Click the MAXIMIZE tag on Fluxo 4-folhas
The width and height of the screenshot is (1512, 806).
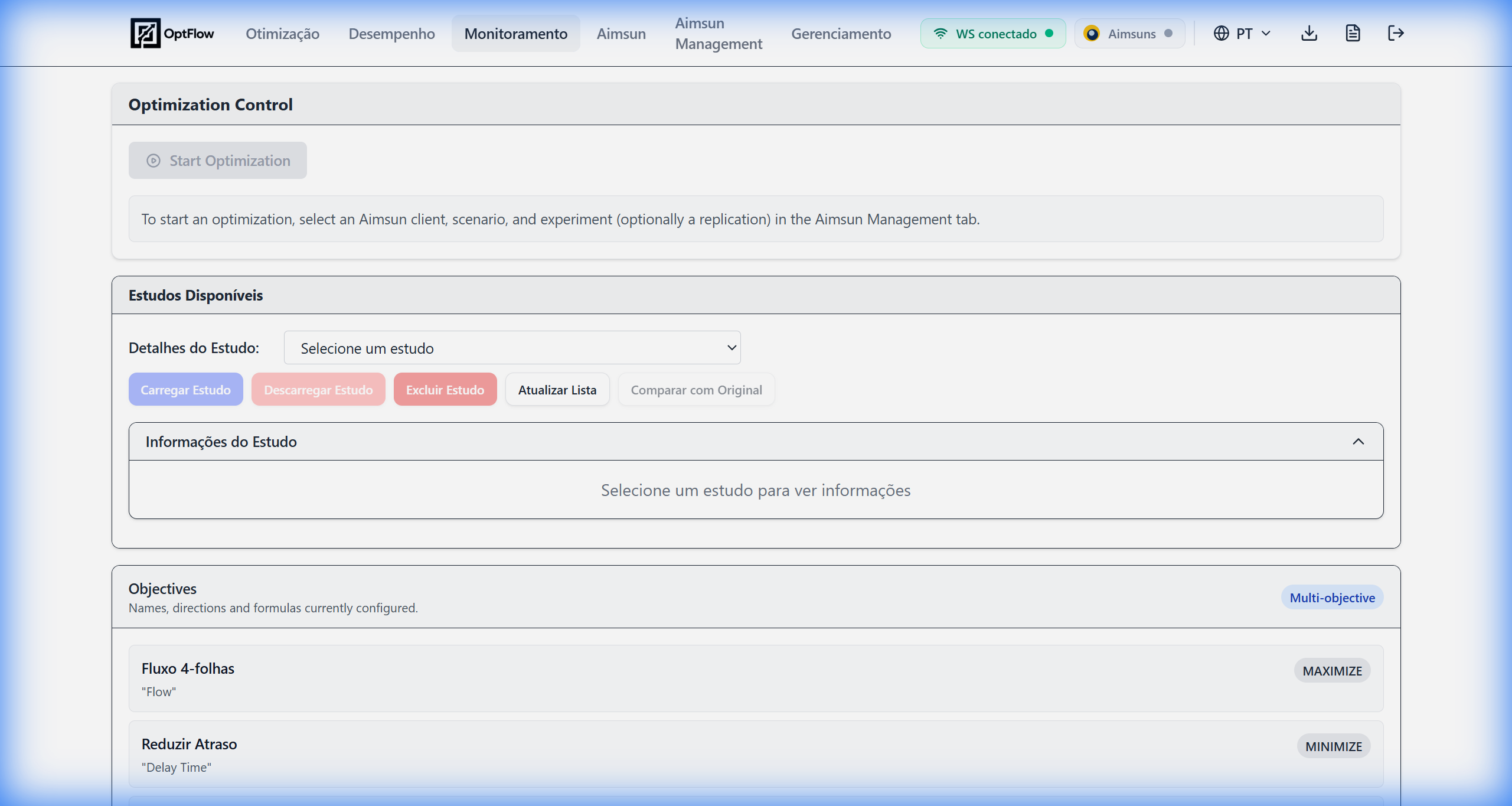click(1332, 671)
